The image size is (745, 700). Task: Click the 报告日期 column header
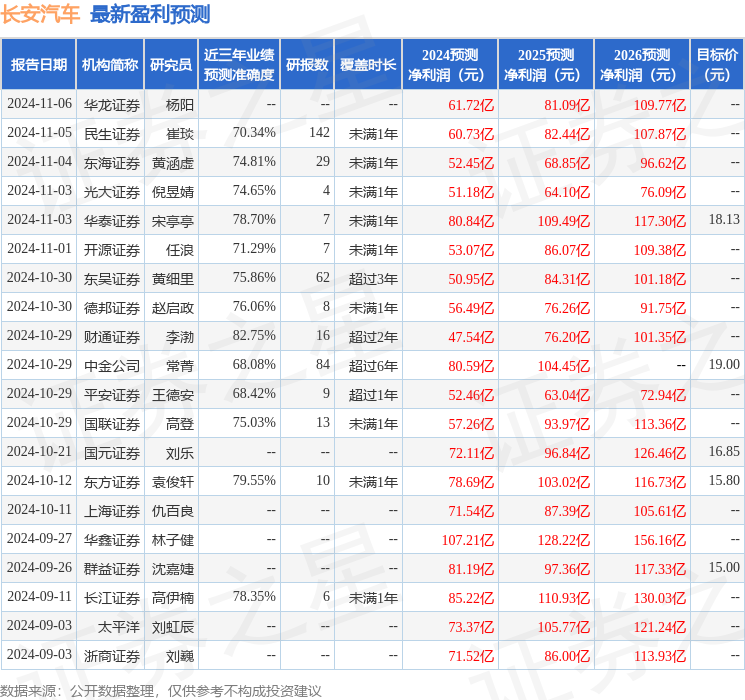[x=38, y=65]
